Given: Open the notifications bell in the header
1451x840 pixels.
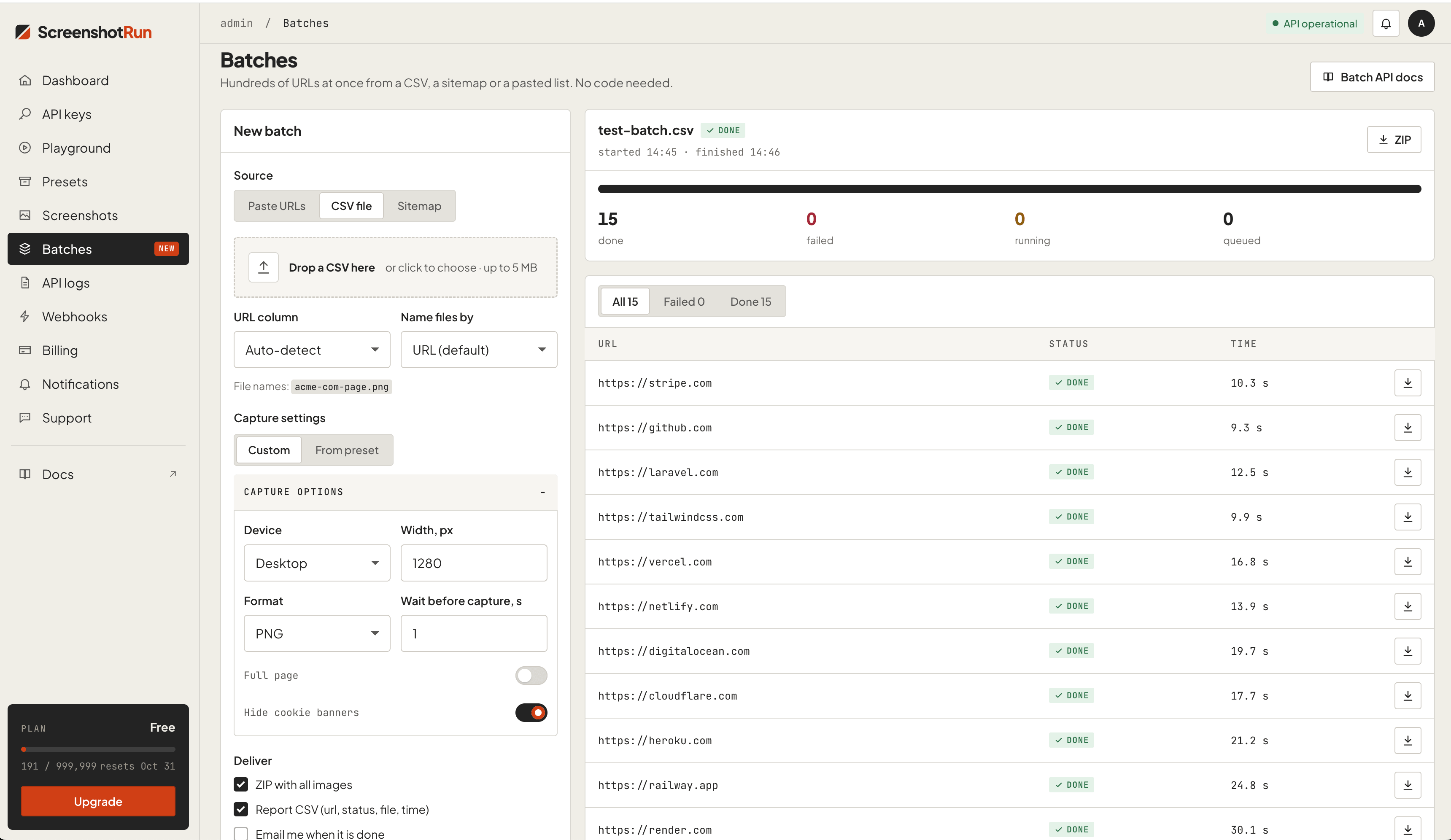Looking at the screenshot, I should (x=1385, y=24).
